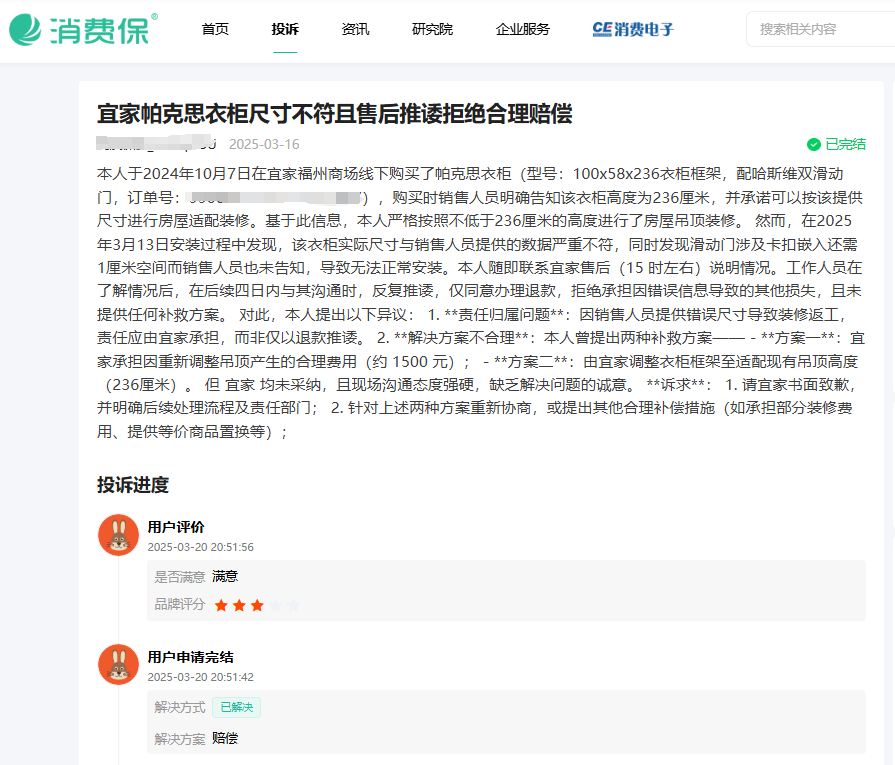Focus the 搜索相关内容 search box
This screenshot has width=895, height=765.
(821, 29)
